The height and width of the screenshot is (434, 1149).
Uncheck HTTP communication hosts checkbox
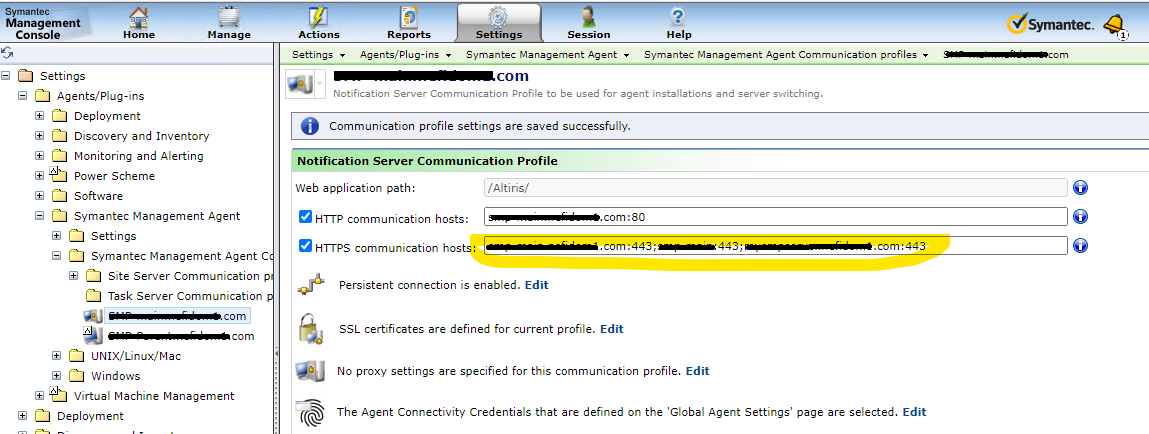click(x=305, y=217)
